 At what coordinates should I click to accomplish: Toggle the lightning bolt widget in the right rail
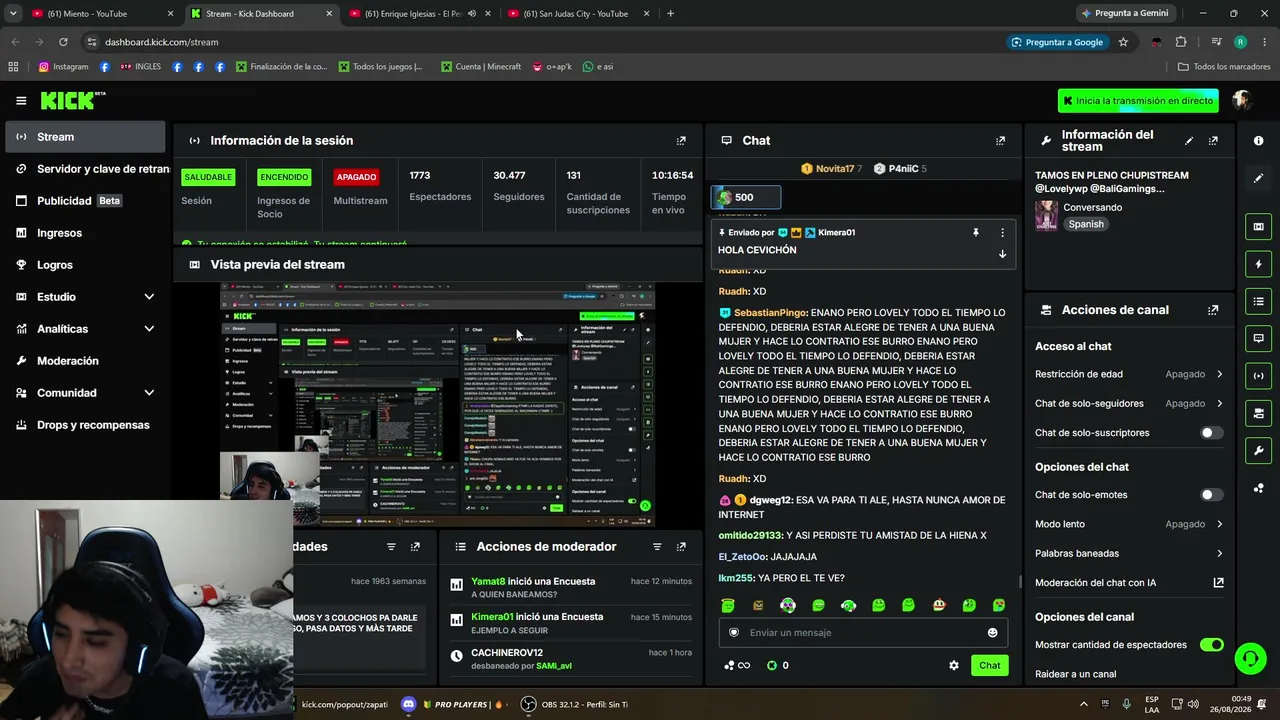[x=1258, y=264]
